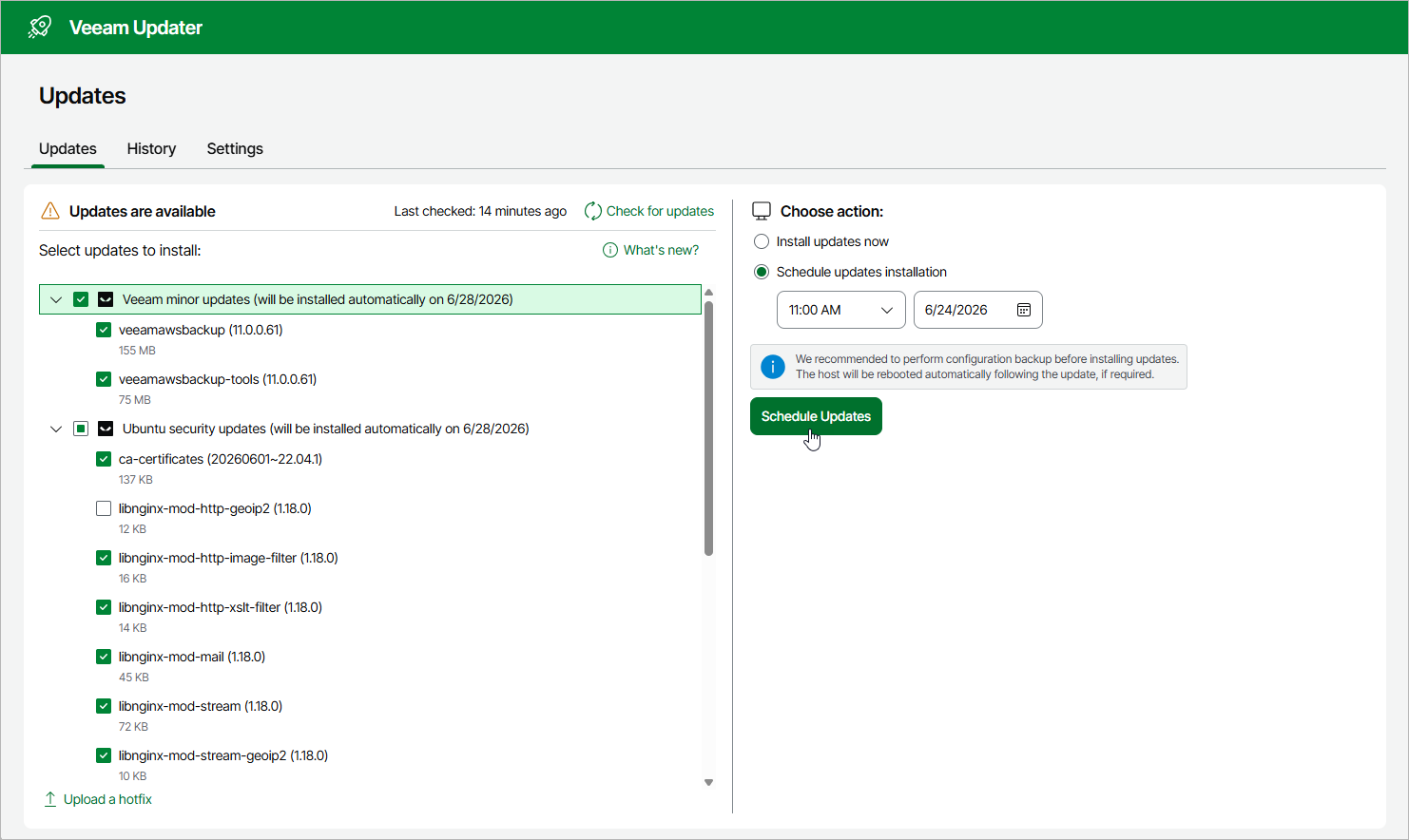The image size is (1409, 840).
Task: Click the info icon next to What's new
Action: coord(610,250)
